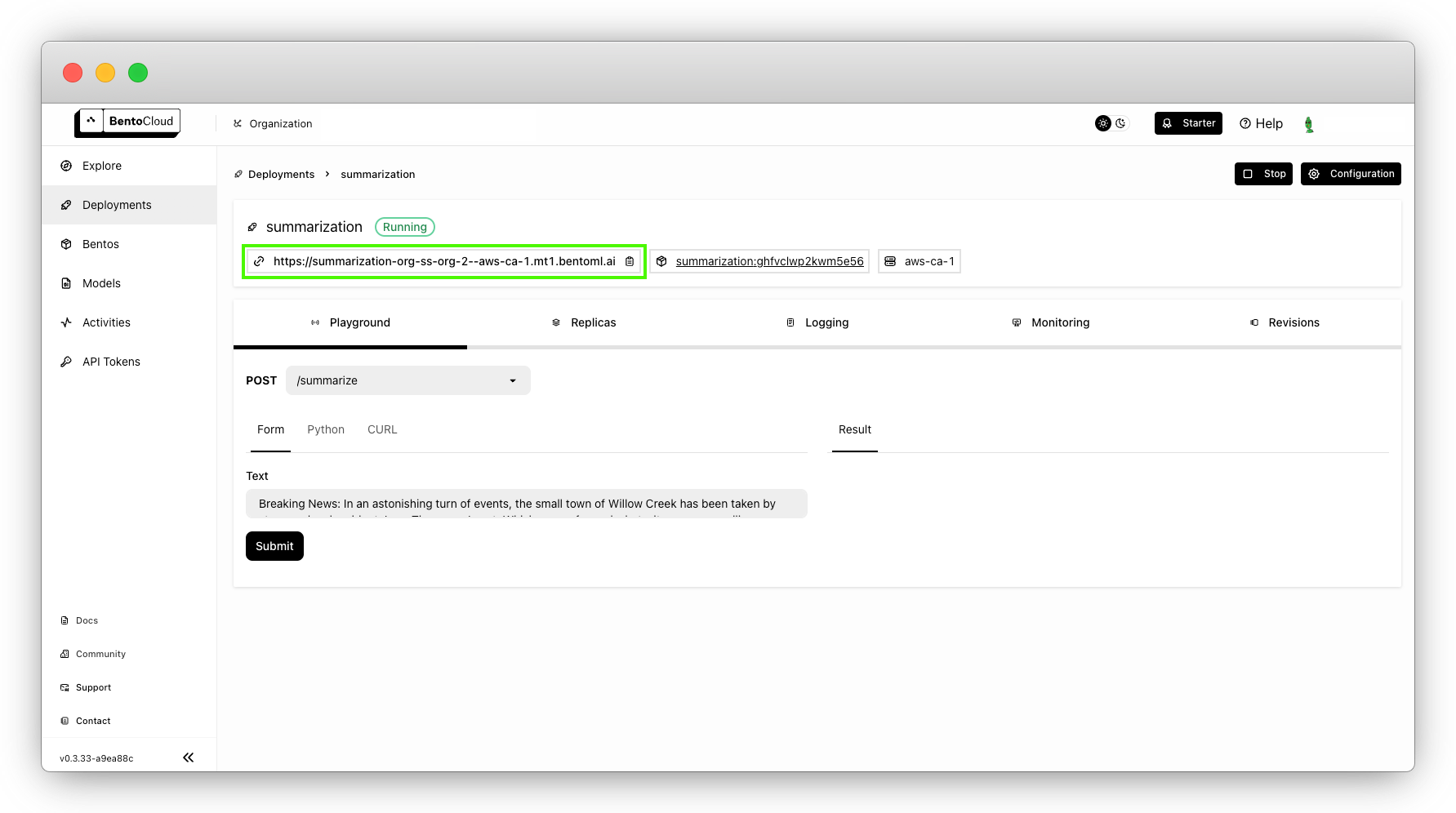Open the summarization:ghfvclwp2kwm5e56 bento link
Viewport: 1456px width, 813px height.
[x=769, y=261]
